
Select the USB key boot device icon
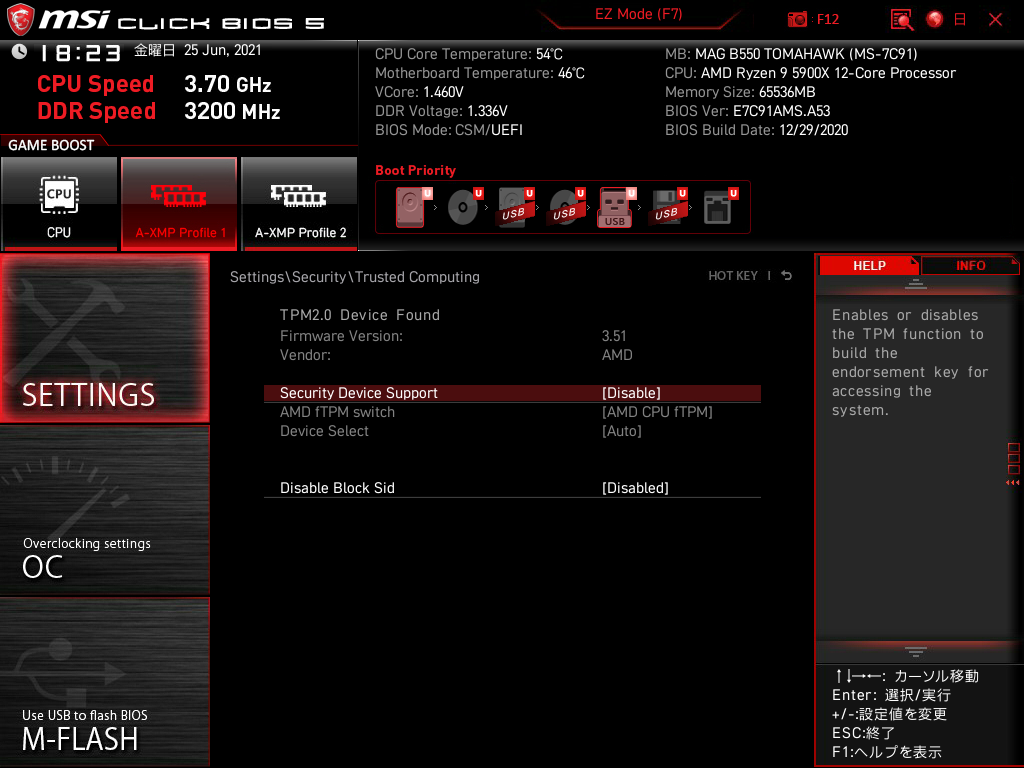pyautogui.click(x=616, y=207)
